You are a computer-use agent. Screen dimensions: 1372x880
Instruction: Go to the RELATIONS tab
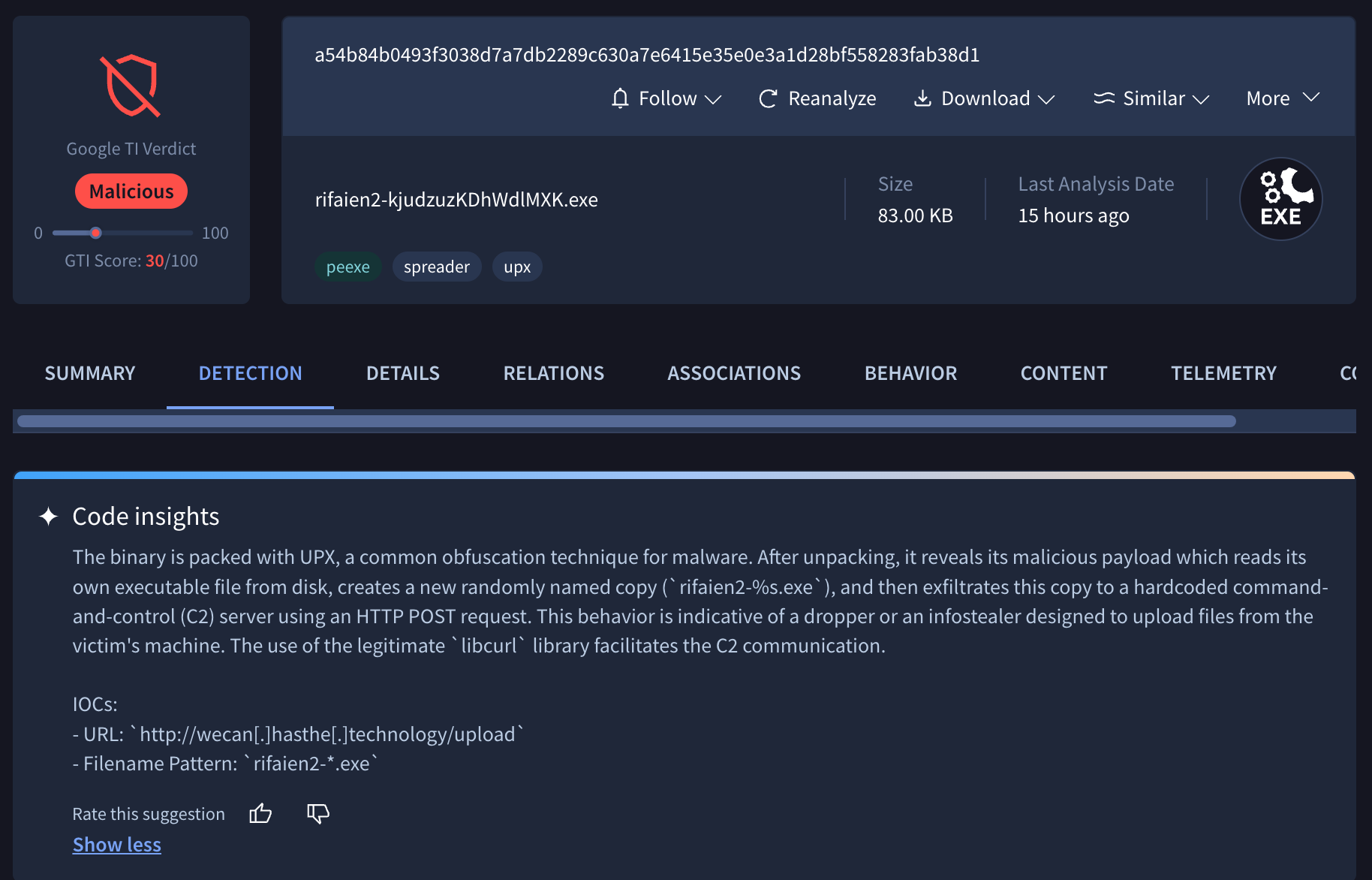pyautogui.click(x=554, y=373)
